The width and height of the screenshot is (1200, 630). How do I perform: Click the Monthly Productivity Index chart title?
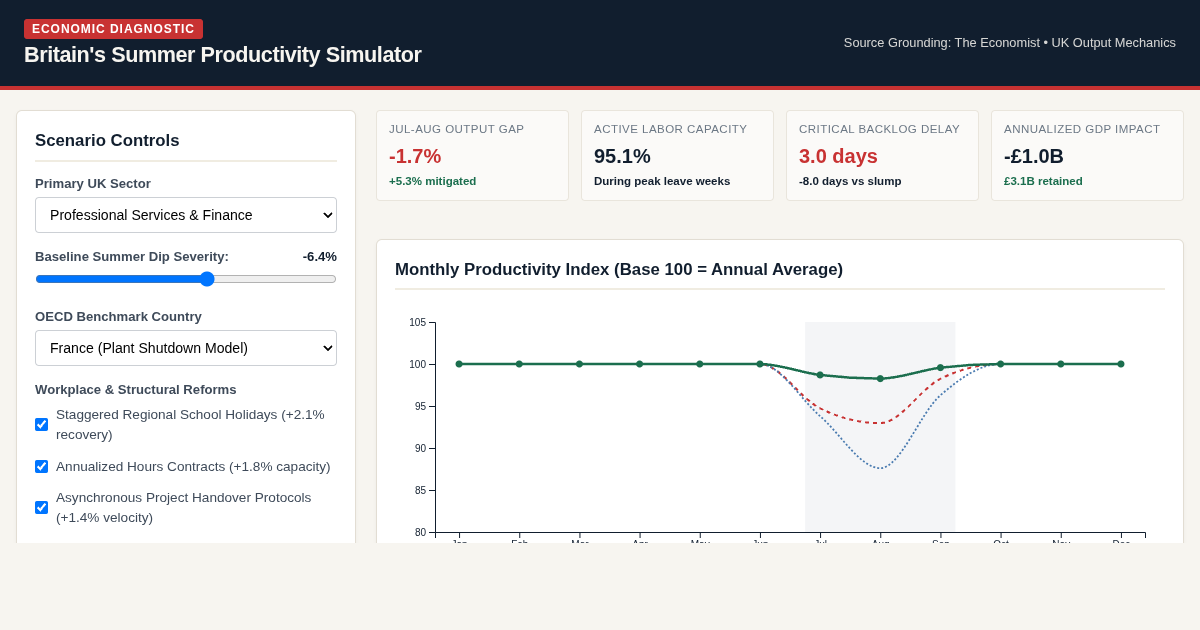pyautogui.click(x=619, y=270)
